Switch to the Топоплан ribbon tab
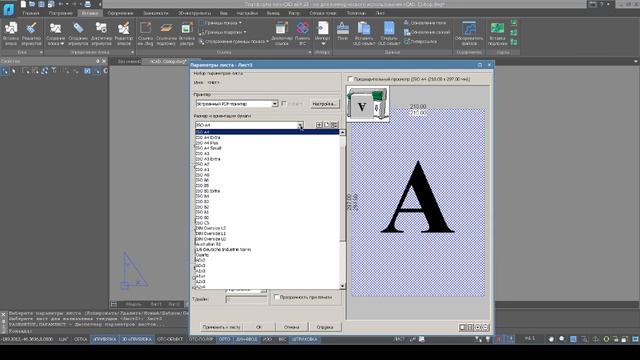The height and width of the screenshot is (360, 640). pos(356,13)
